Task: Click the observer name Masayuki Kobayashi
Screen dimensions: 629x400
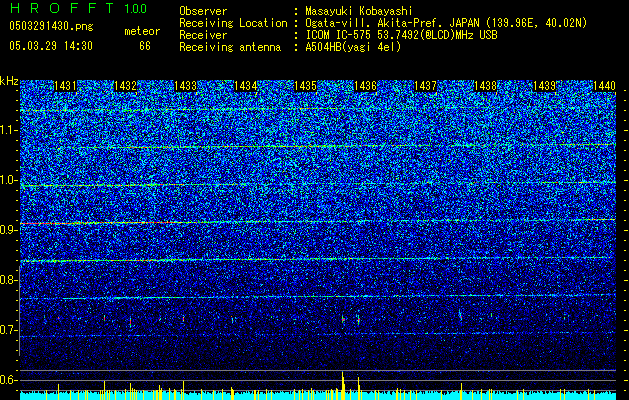Action: 359,11
